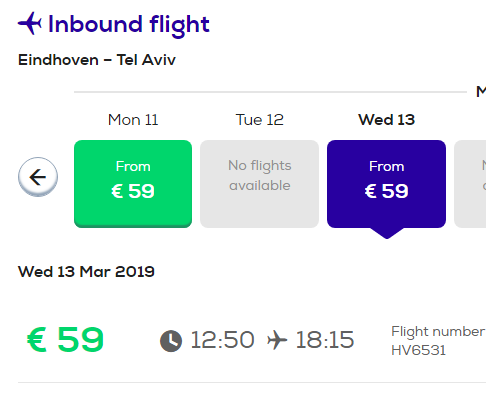Screen dimensions: 486x403
Task: Click the € 59 price in the Wed 13 card
Action: pyautogui.click(x=386, y=191)
